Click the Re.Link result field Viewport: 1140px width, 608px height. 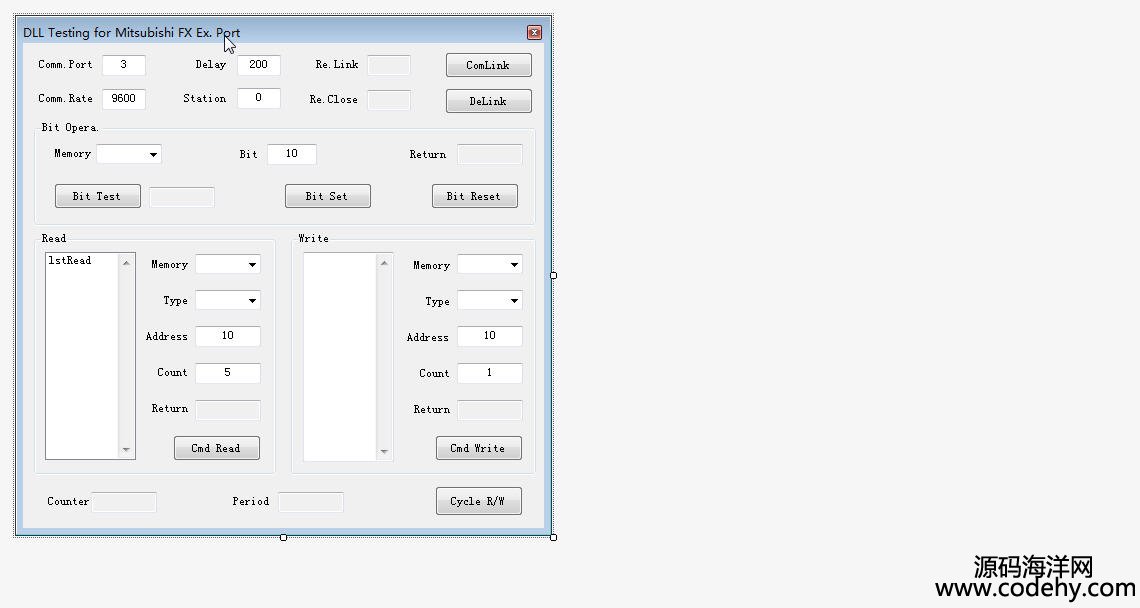[389, 65]
